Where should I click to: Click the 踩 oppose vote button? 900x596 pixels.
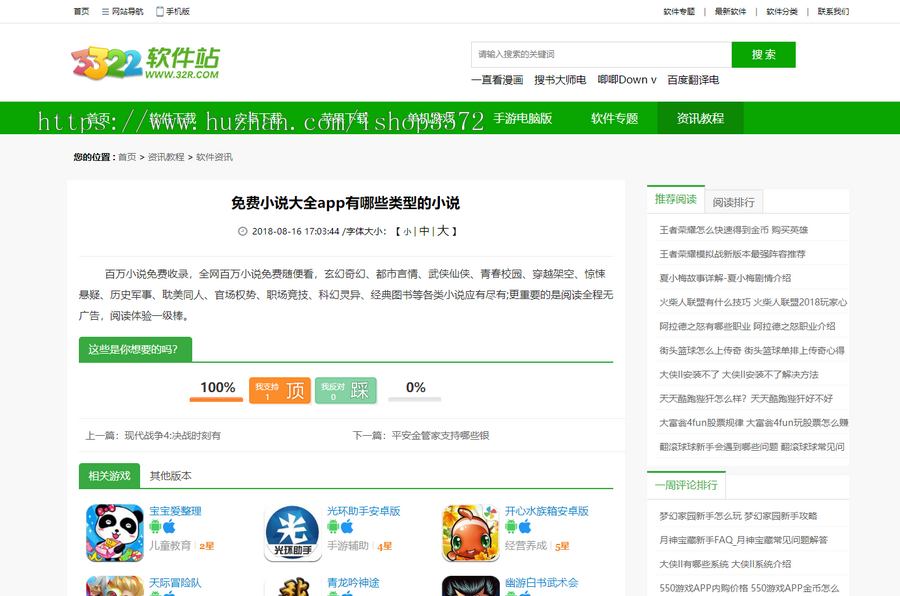(x=346, y=390)
